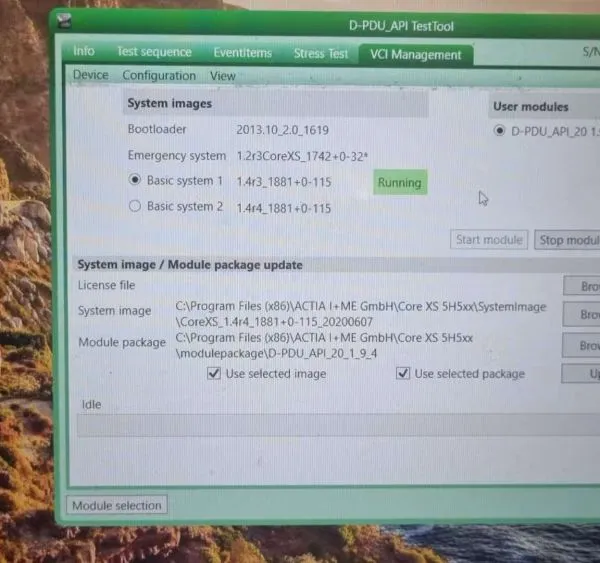The width and height of the screenshot is (600, 563).
Task: Switch to the Info tab
Action: (84, 51)
